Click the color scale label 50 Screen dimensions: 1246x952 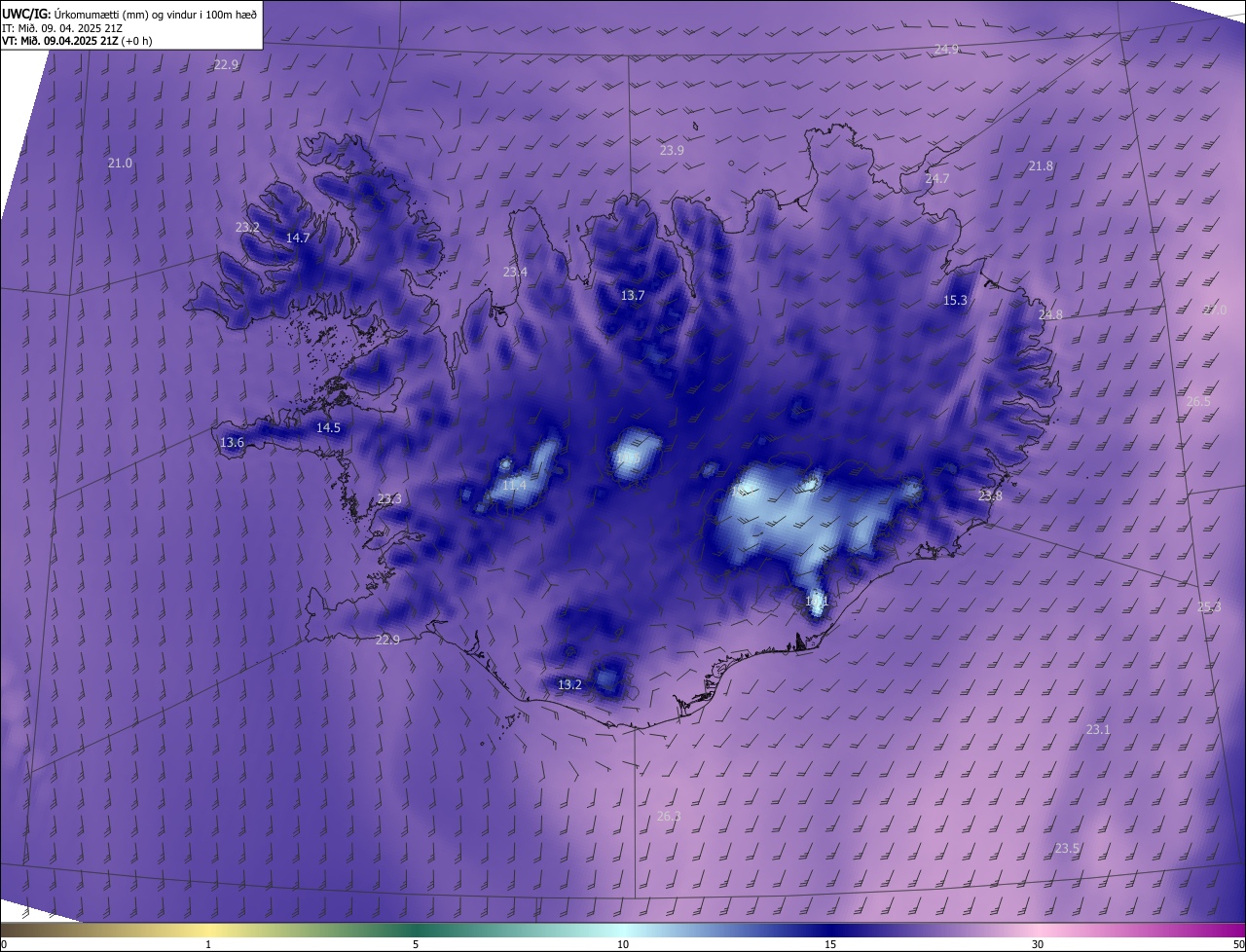point(1238,945)
